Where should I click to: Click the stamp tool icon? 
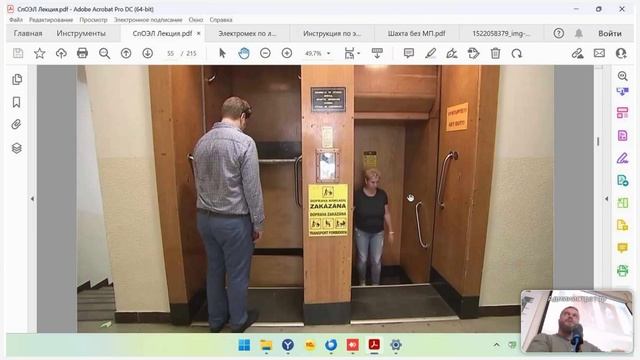point(473,53)
